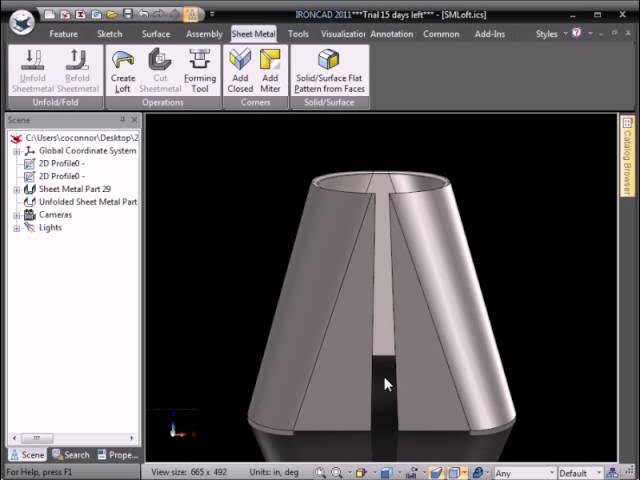The image size is (640, 480).
Task: Click scene tree horizontal scrollbar right arrow
Action: pos(131,438)
